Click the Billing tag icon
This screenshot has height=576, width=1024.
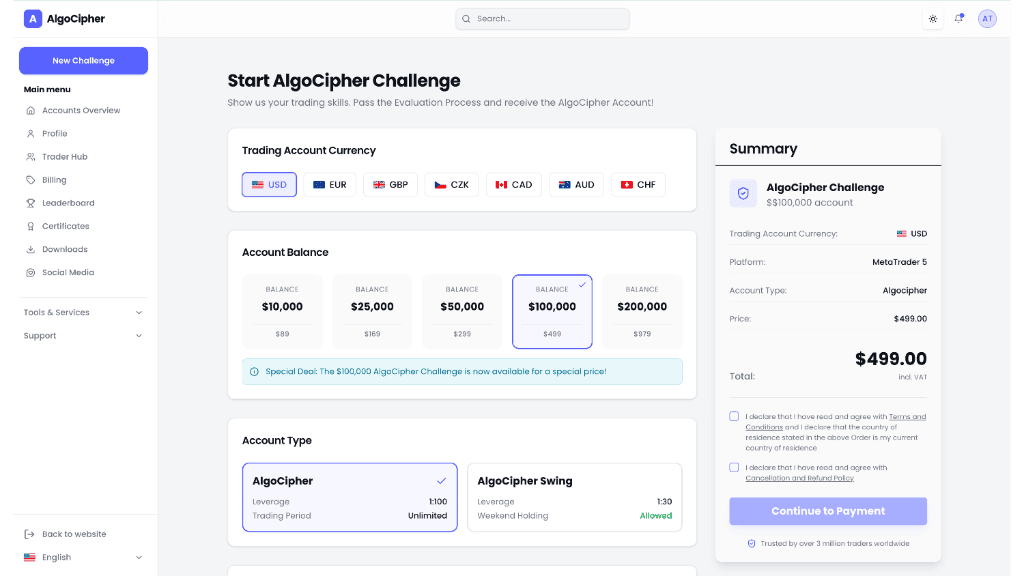31,180
